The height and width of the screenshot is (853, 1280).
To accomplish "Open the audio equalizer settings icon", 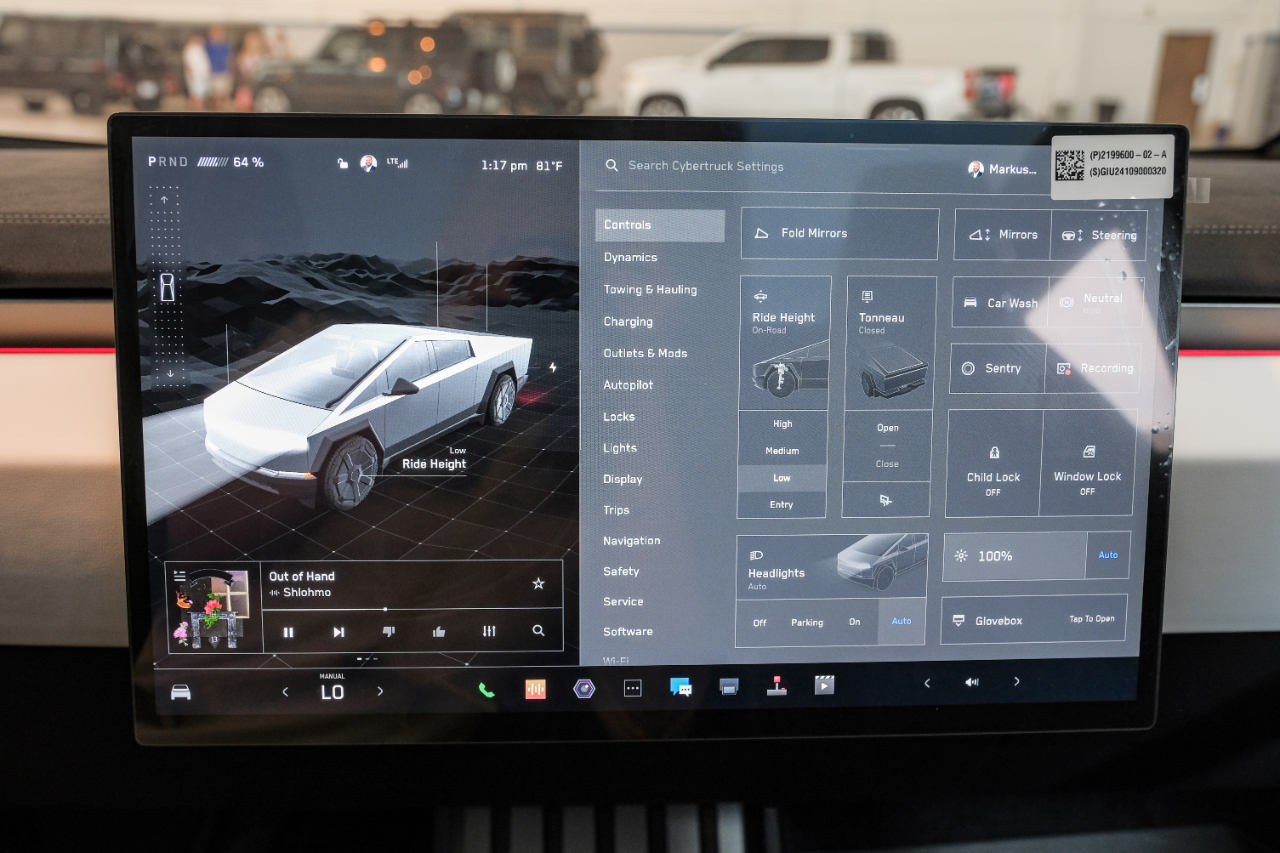I will coord(488,632).
